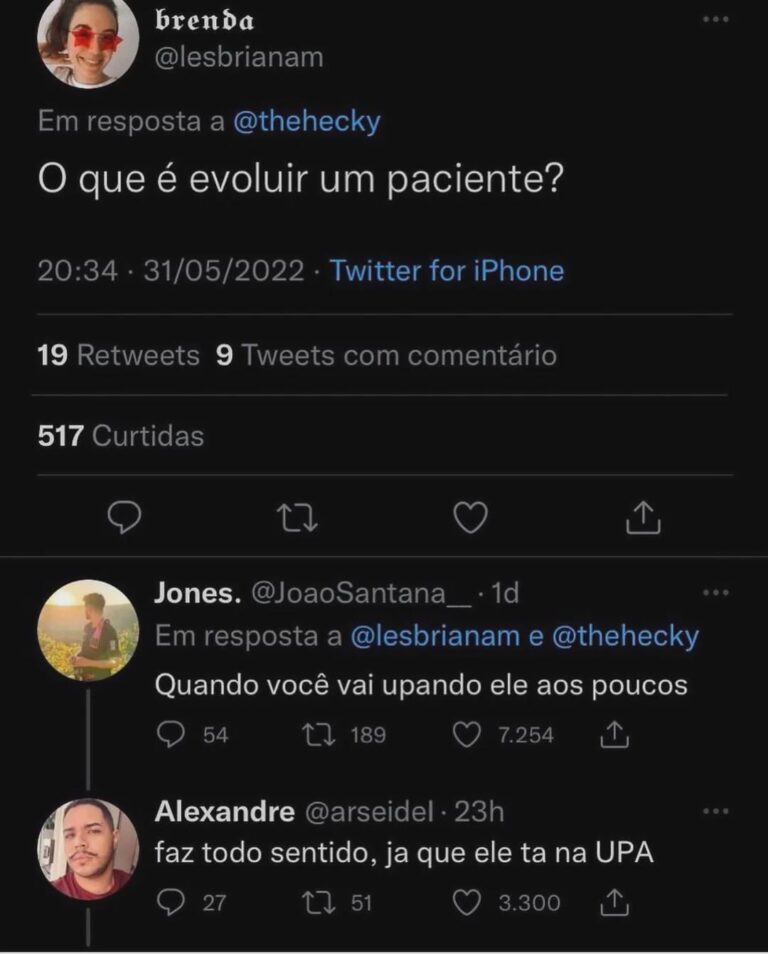View the 517 Curtidas list
This screenshot has height=954, width=768.
[120, 436]
